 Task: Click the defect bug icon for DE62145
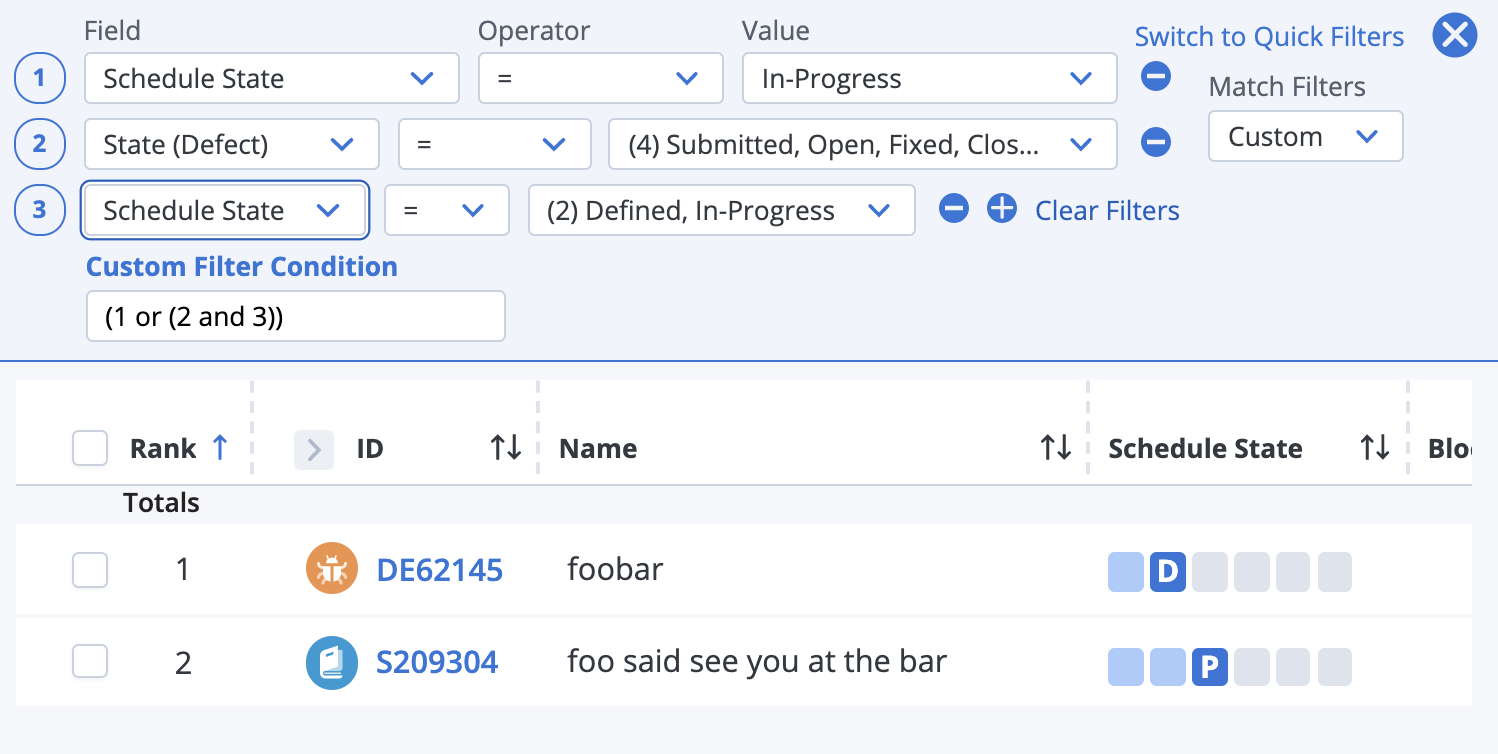[x=331, y=569]
